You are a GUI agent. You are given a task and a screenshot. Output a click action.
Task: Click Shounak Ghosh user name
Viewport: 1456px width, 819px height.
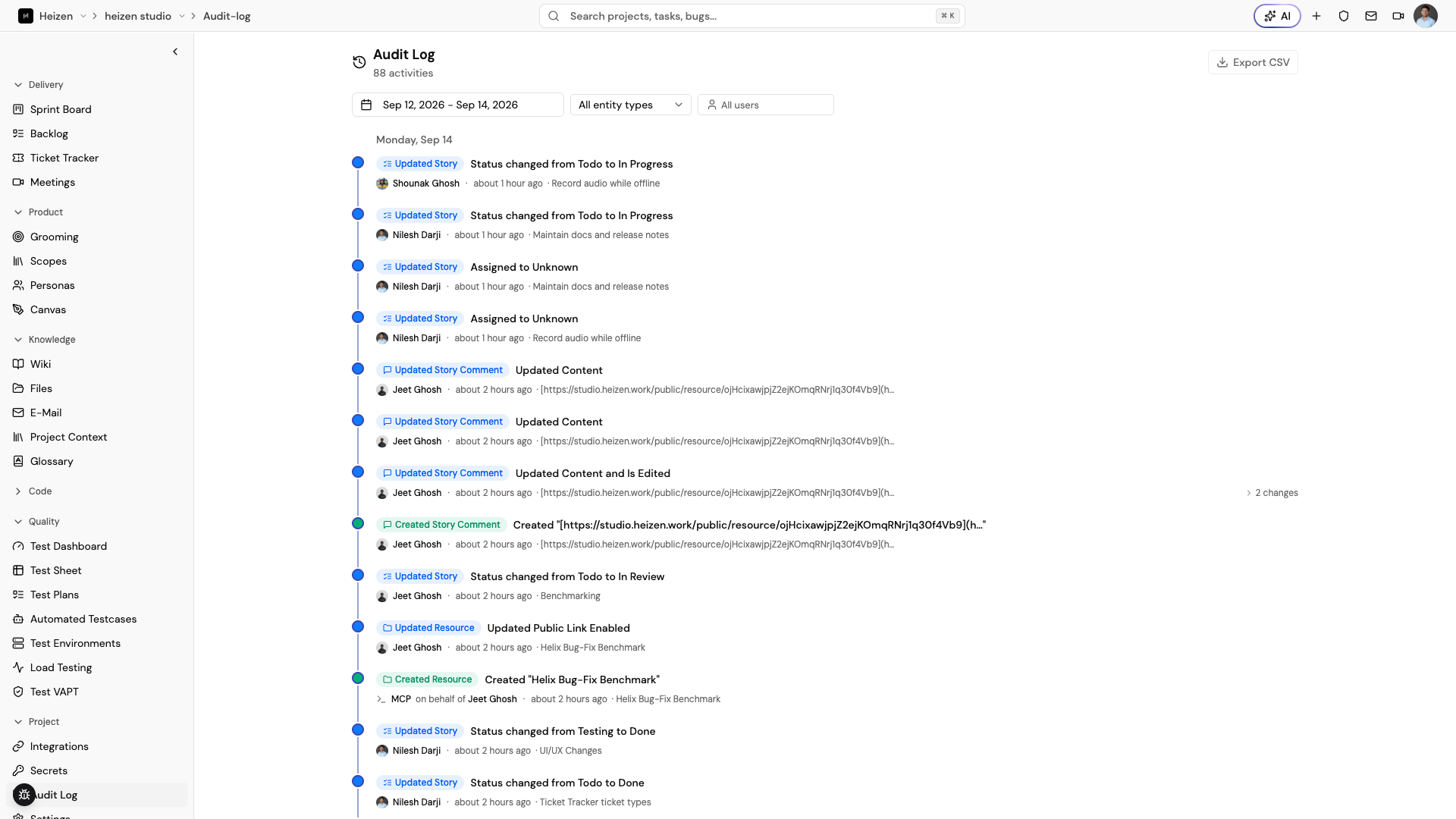pyautogui.click(x=426, y=184)
